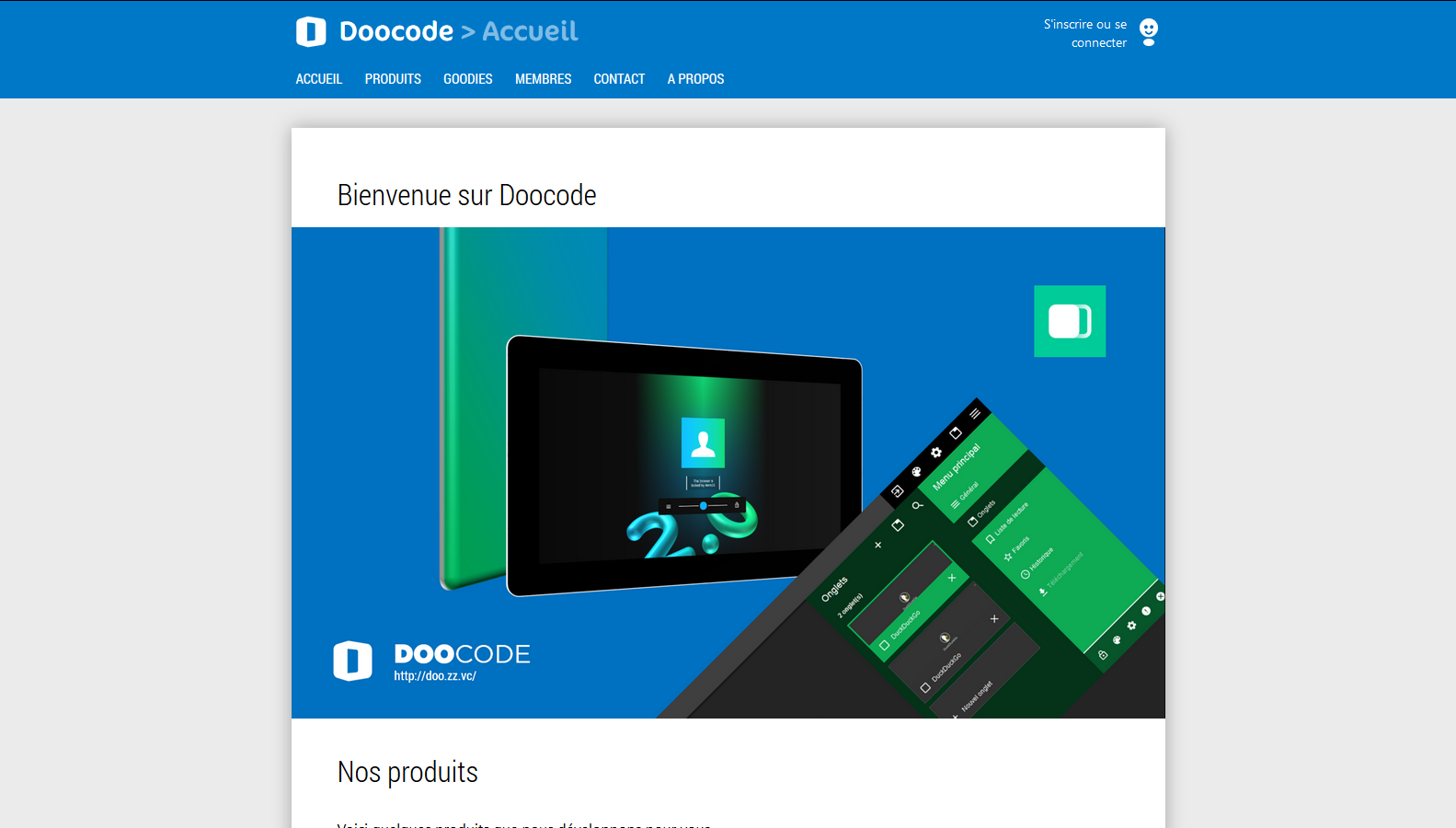
Task: Click the Nos produits heading
Action: click(x=407, y=772)
